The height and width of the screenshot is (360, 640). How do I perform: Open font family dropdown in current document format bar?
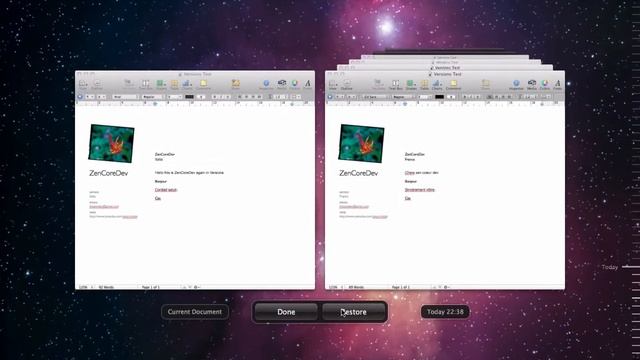click(125, 97)
